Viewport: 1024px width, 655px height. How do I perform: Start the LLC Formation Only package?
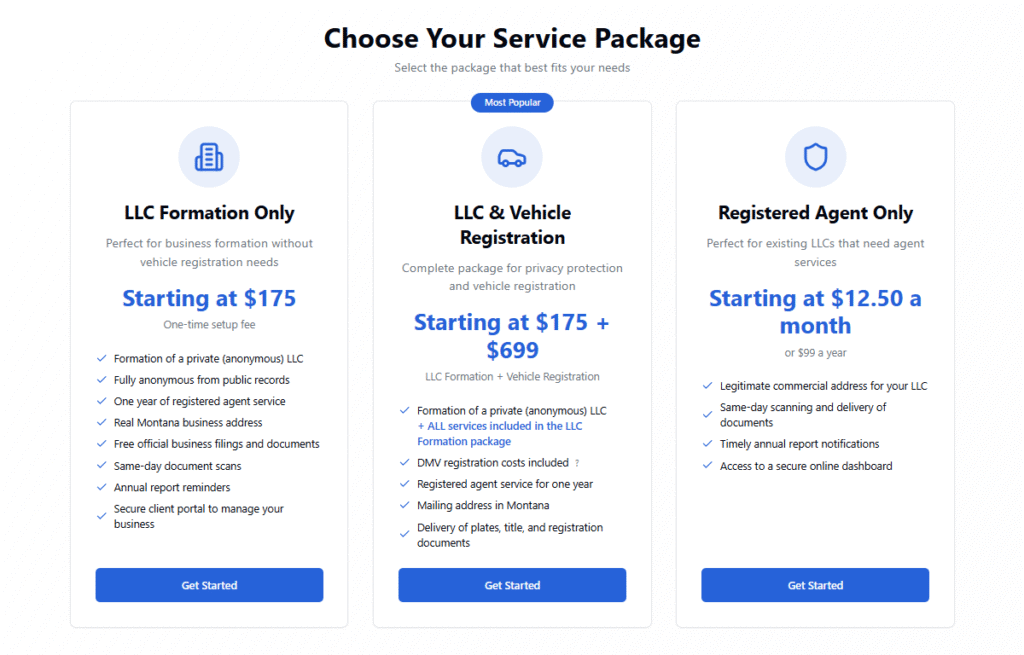coord(209,585)
